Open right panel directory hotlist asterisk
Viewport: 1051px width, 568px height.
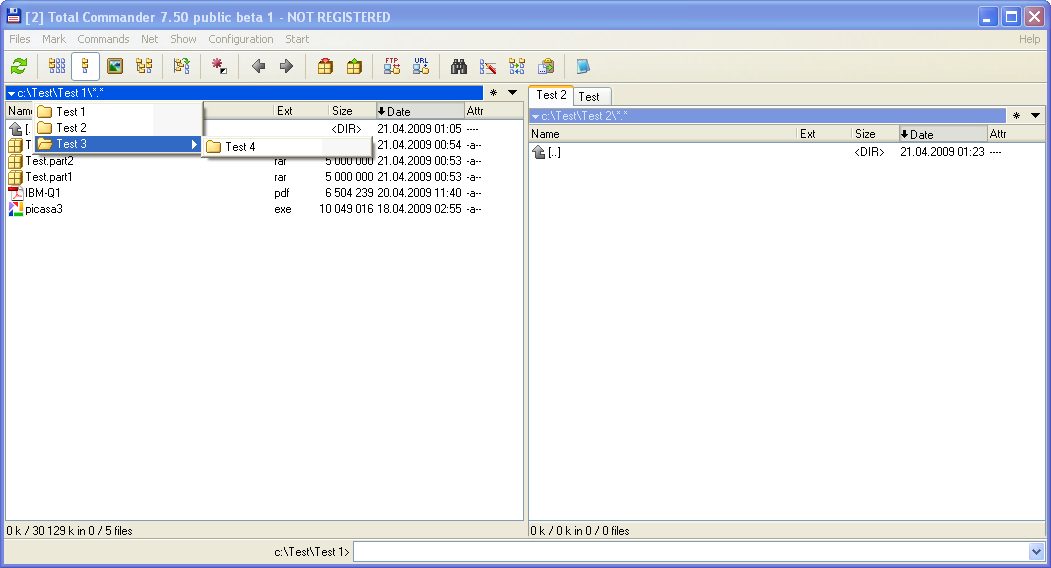[1017, 116]
